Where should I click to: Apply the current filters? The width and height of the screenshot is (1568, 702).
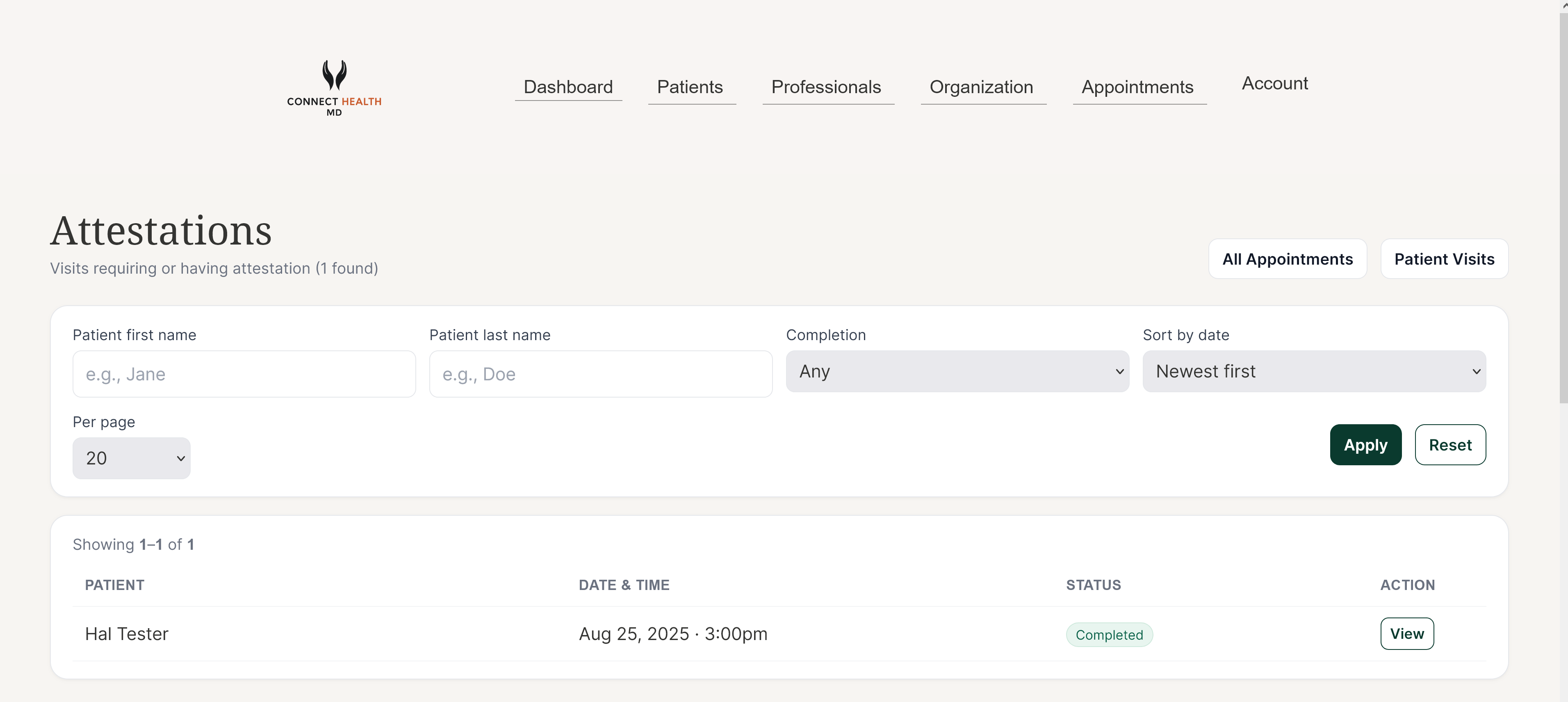coord(1365,444)
